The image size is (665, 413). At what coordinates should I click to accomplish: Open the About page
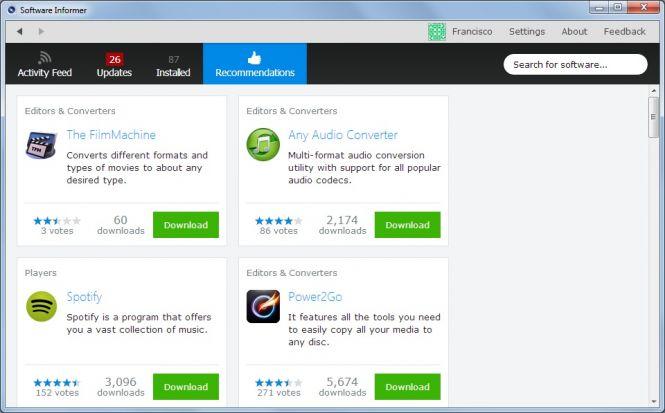[x=574, y=31]
